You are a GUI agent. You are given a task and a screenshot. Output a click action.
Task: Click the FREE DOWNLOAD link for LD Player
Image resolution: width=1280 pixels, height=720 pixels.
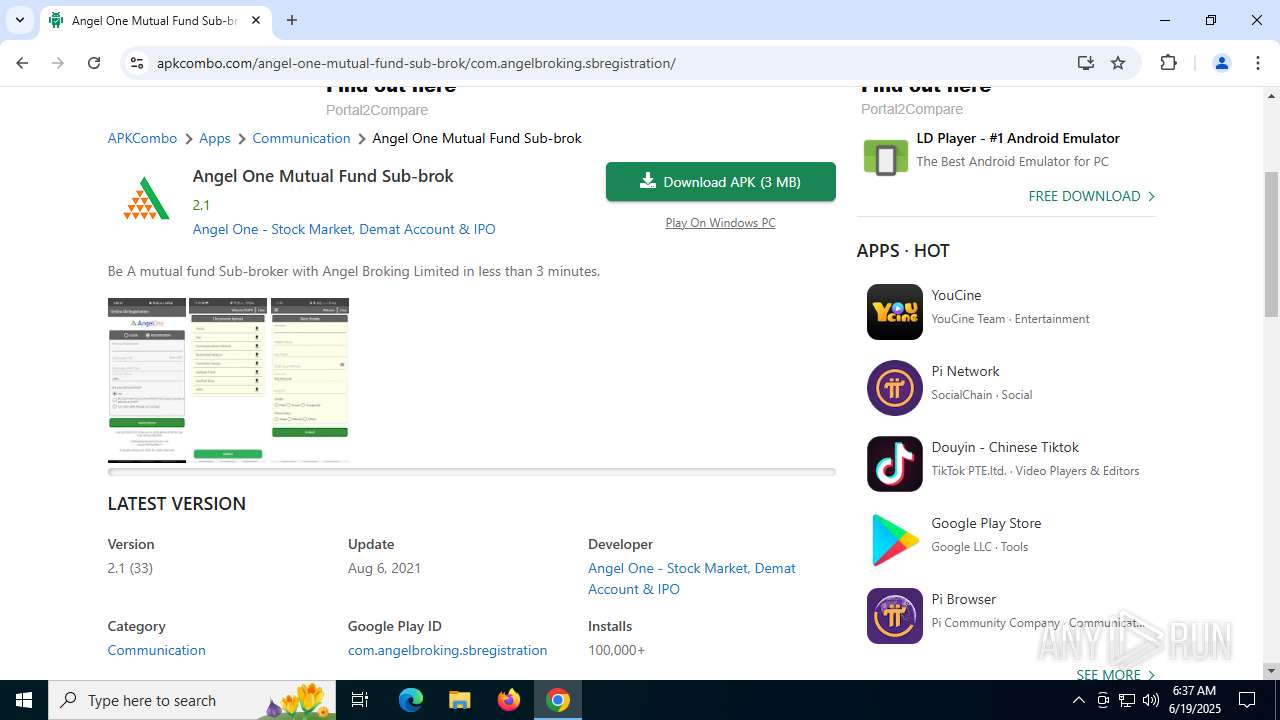tap(1091, 196)
